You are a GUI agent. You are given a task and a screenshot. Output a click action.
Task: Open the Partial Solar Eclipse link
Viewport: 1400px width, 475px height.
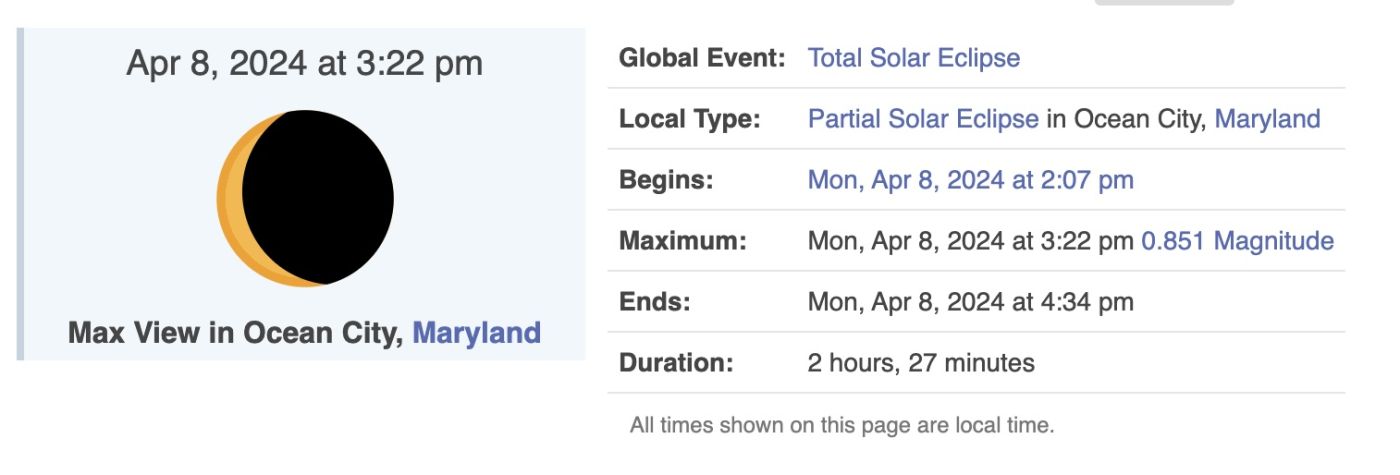(x=922, y=119)
